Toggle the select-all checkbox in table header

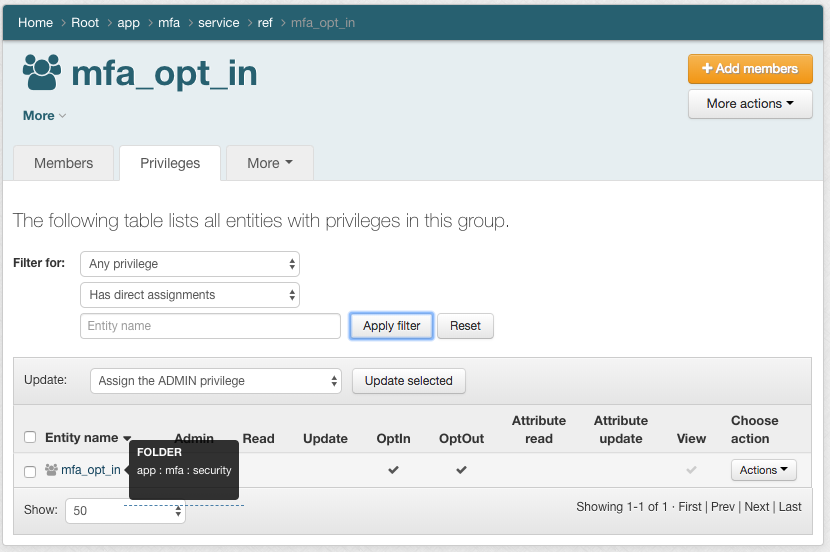(x=30, y=437)
